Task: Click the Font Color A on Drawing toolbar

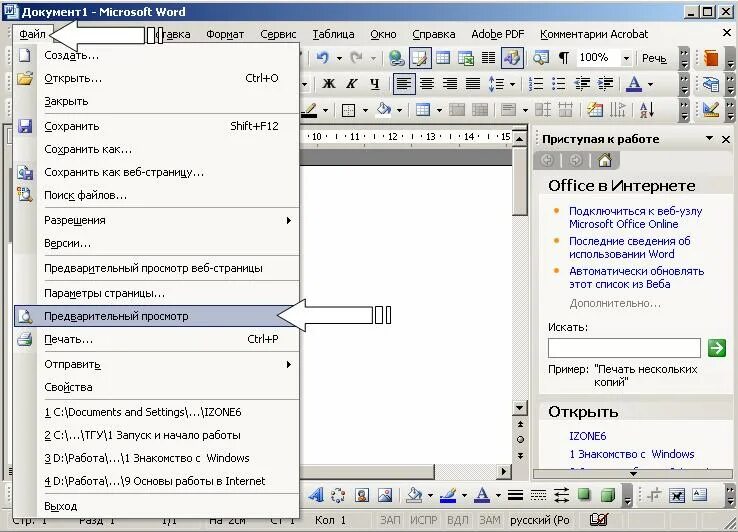Action: click(481, 495)
